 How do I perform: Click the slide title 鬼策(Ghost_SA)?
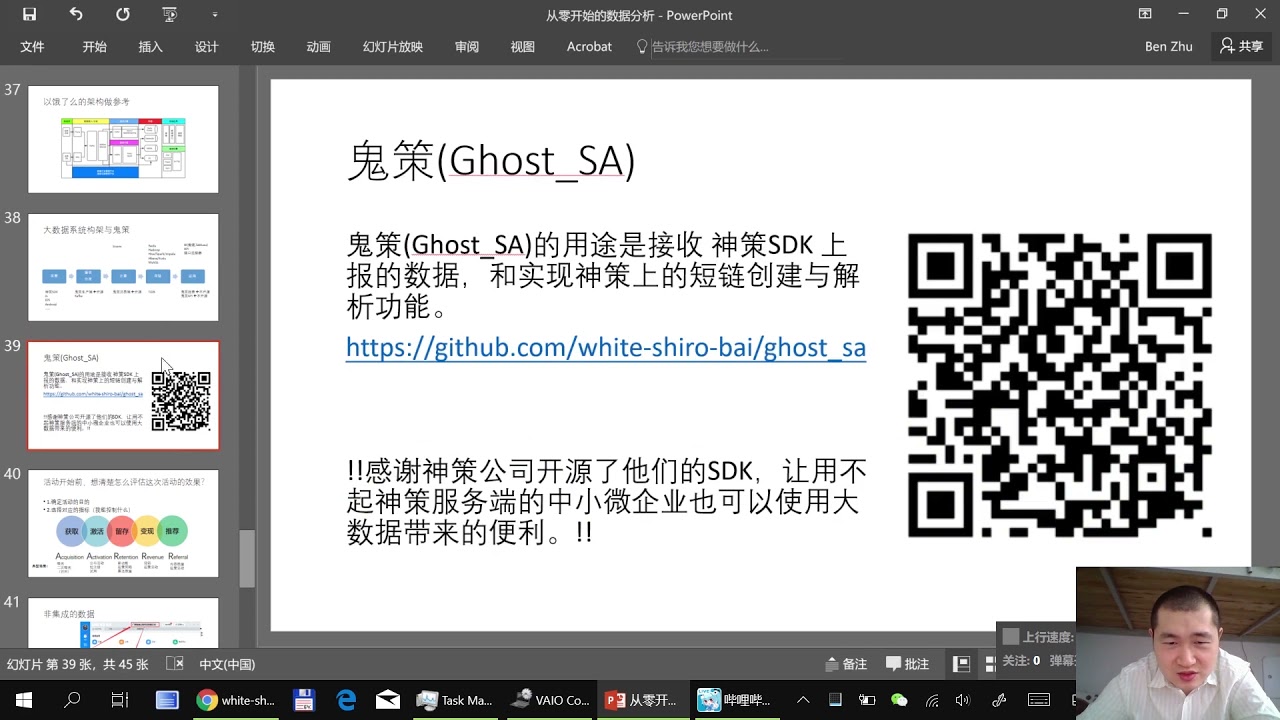(x=491, y=161)
